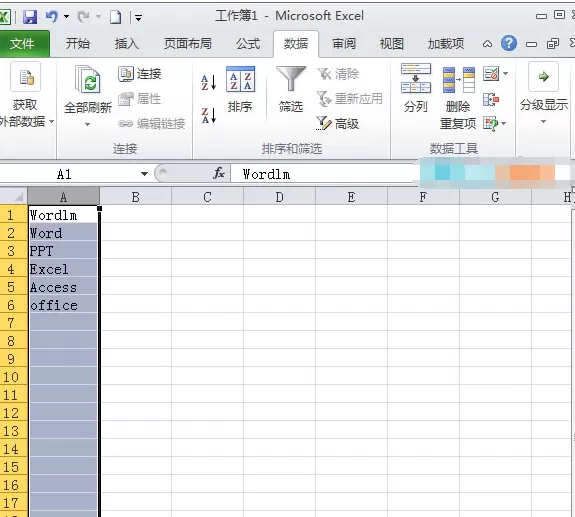Select the 数据 ribbon tab
The height and width of the screenshot is (517, 575).
296,44
